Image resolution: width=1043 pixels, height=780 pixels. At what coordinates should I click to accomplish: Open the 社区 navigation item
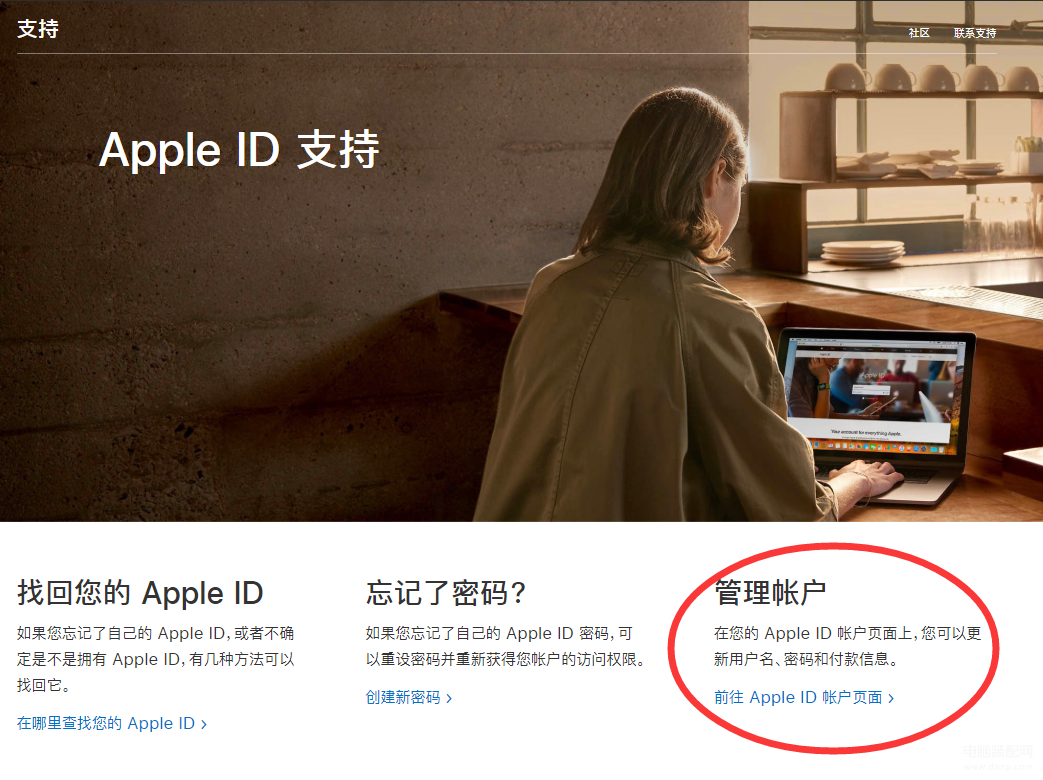pos(919,33)
